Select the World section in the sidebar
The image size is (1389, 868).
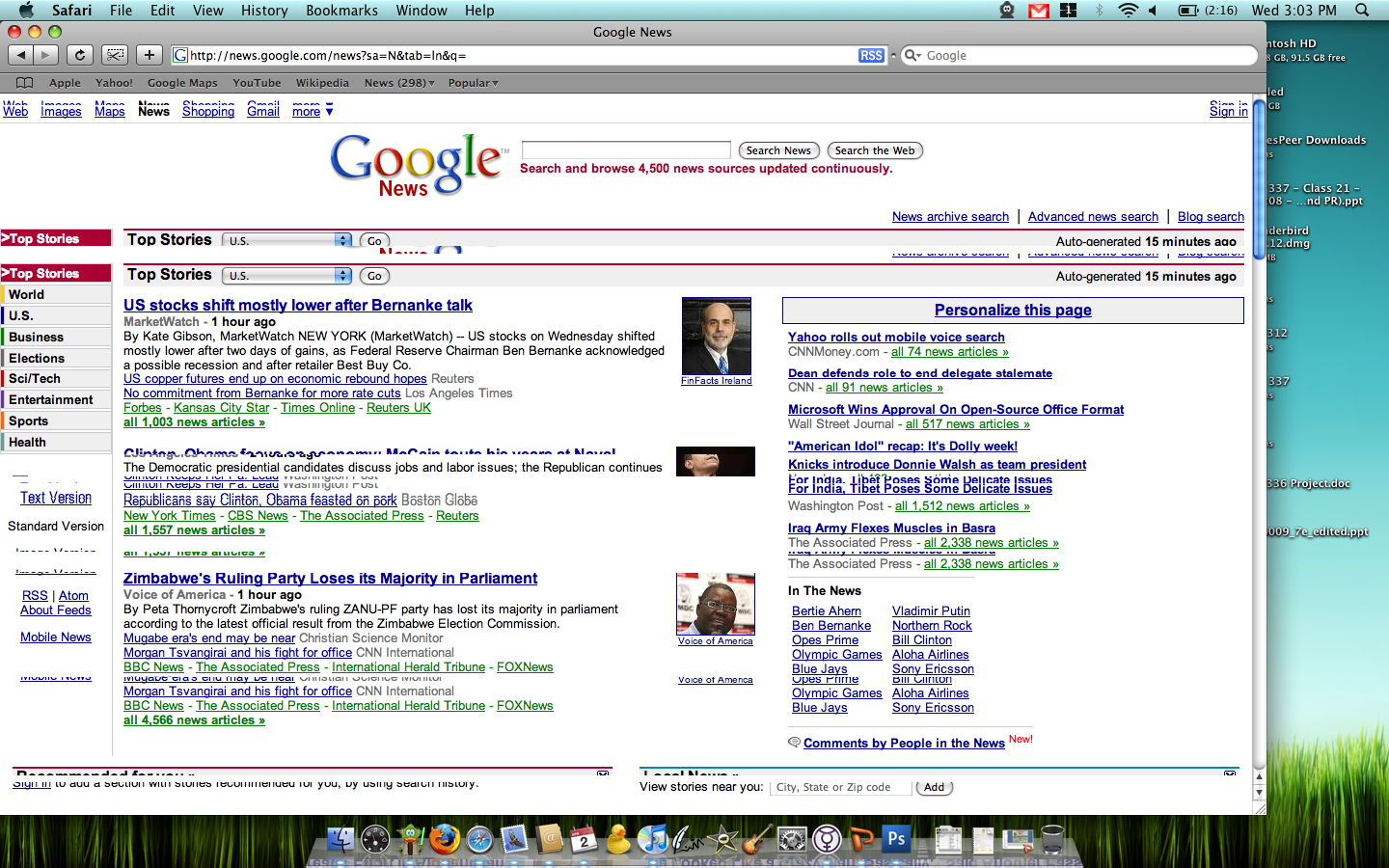(x=56, y=294)
